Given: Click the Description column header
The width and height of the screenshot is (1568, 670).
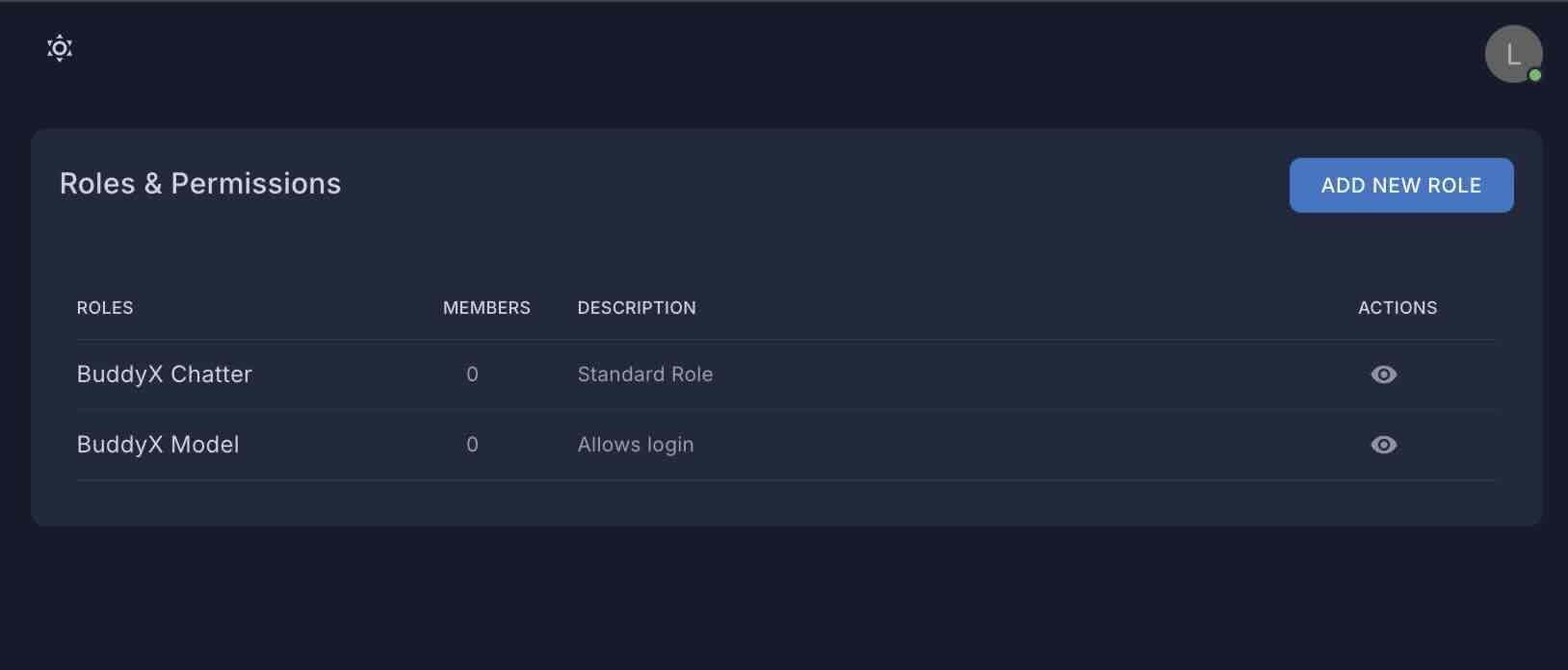Looking at the screenshot, I should (637, 308).
